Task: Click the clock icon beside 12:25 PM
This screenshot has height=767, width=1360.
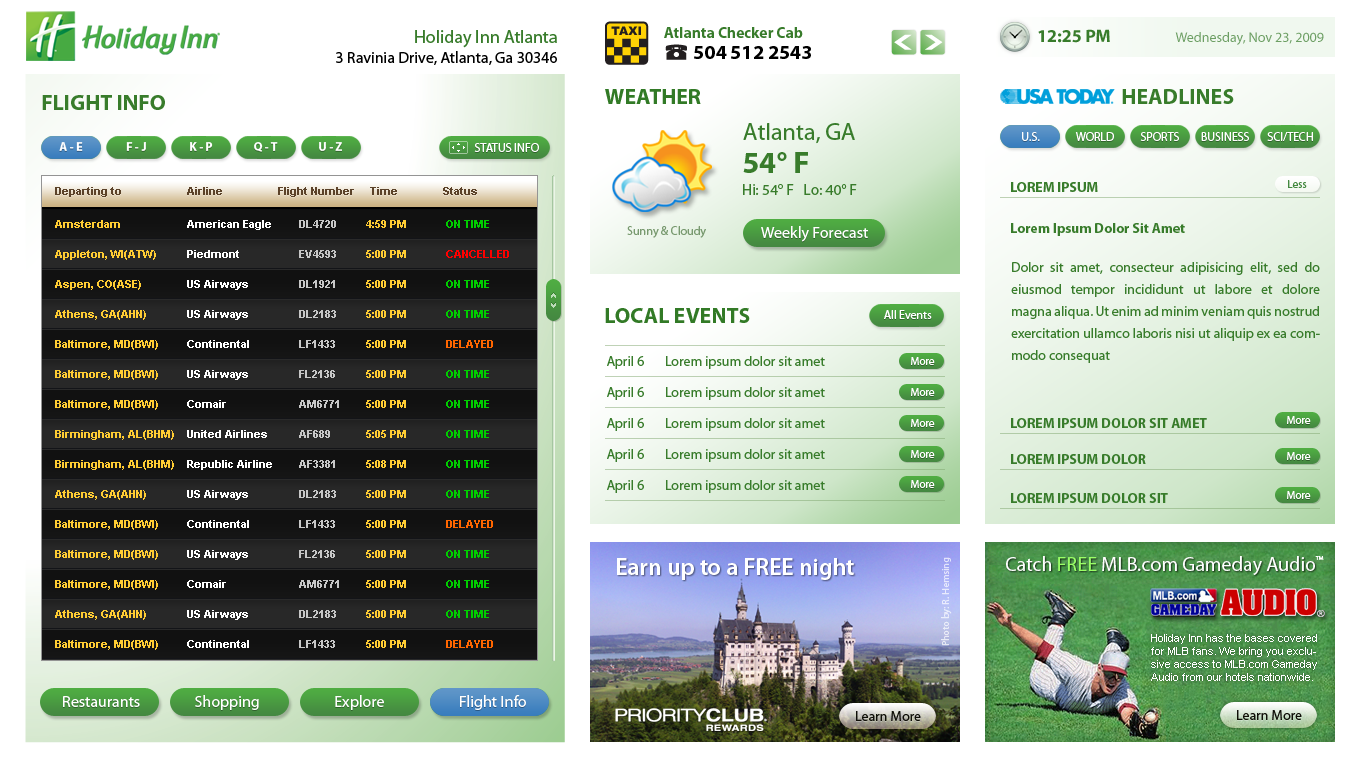Action: pyautogui.click(x=1014, y=37)
